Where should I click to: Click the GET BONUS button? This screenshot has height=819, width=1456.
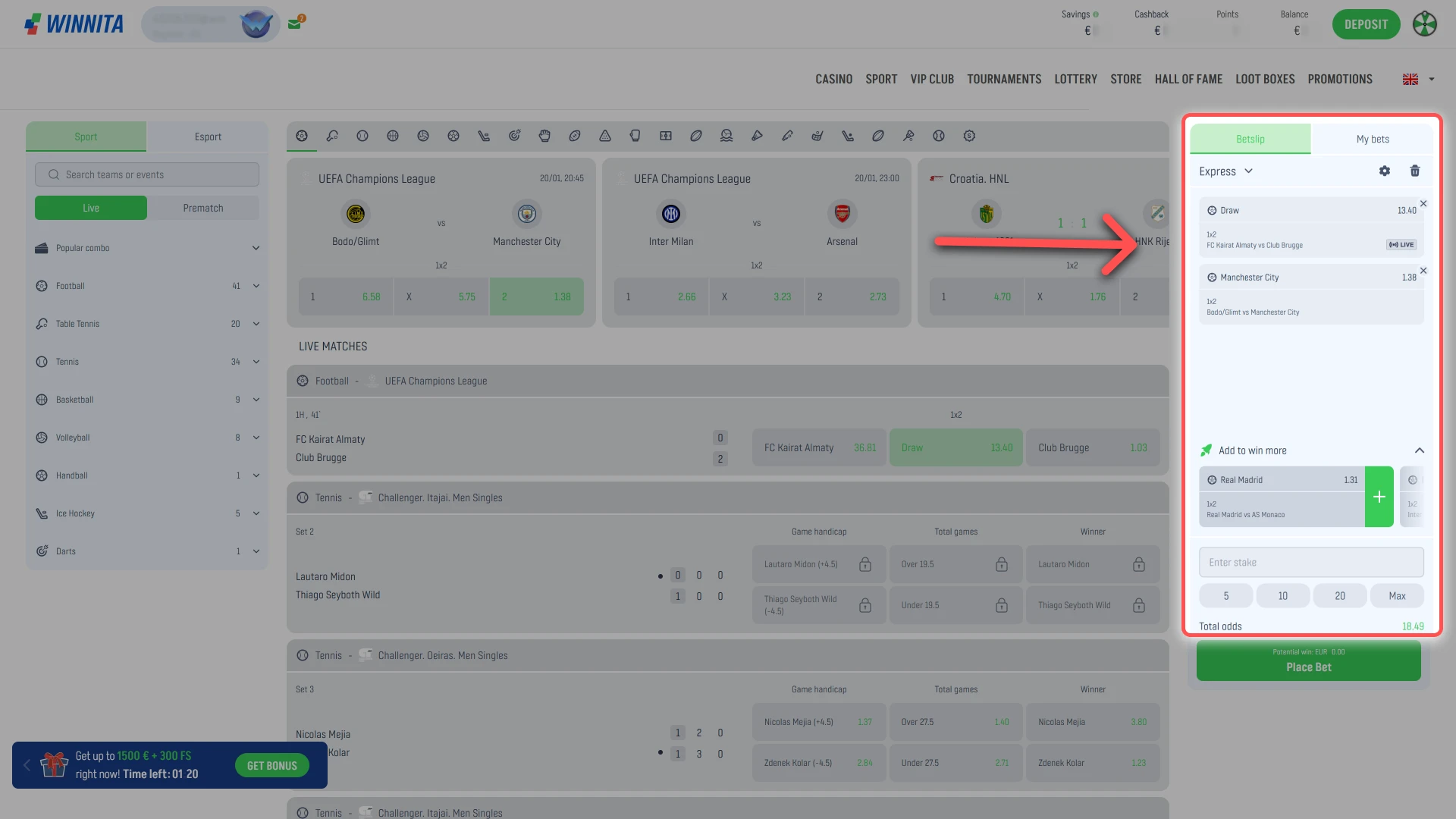(272, 765)
